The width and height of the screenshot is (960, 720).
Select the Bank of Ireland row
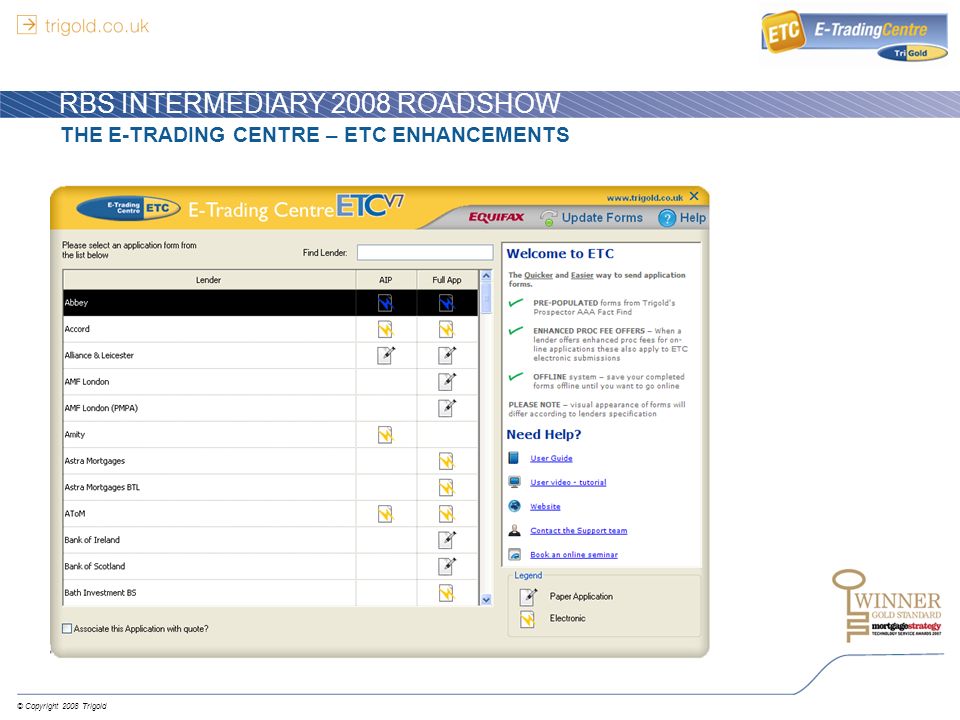click(x=271, y=540)
